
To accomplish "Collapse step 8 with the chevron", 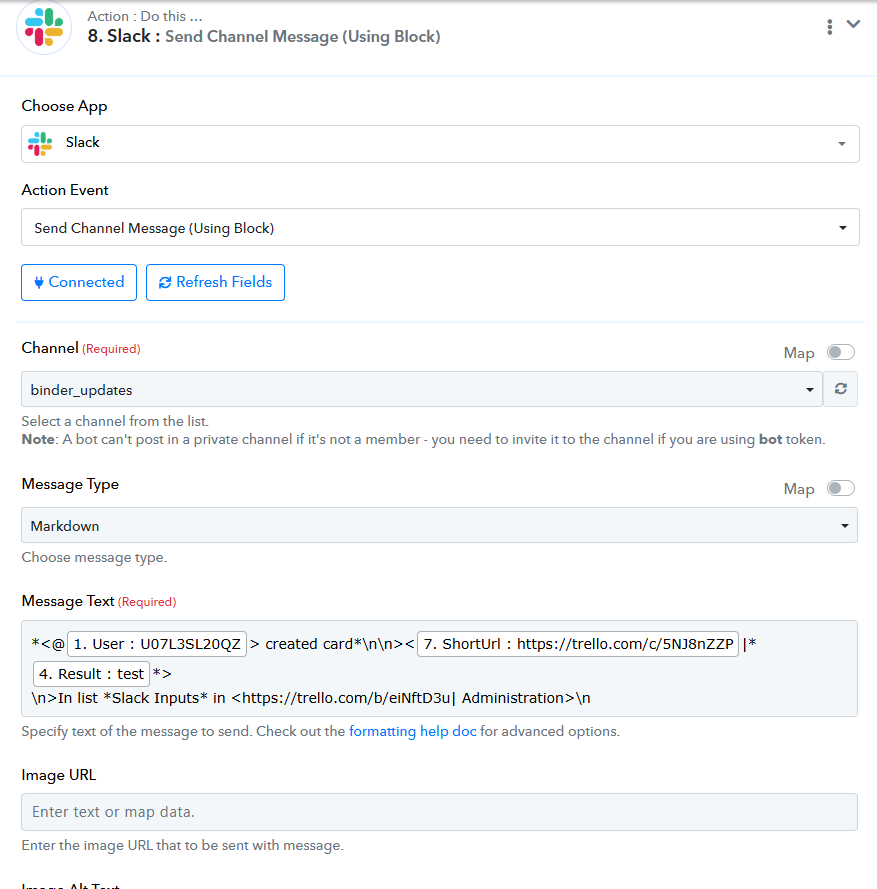I will click(x=853, y=24).
